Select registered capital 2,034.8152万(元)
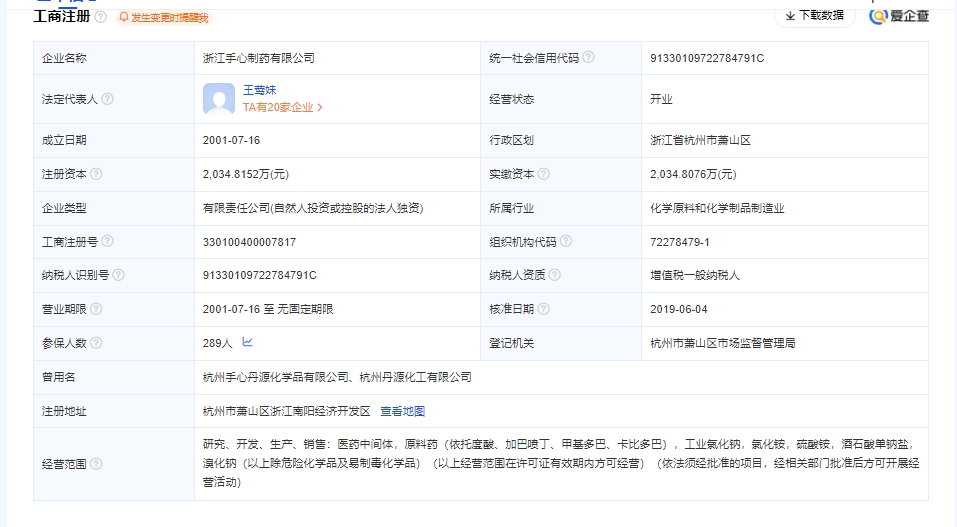The height and width of the screenshot is (527, 957). pyautogui.click(x=245, y=175)
